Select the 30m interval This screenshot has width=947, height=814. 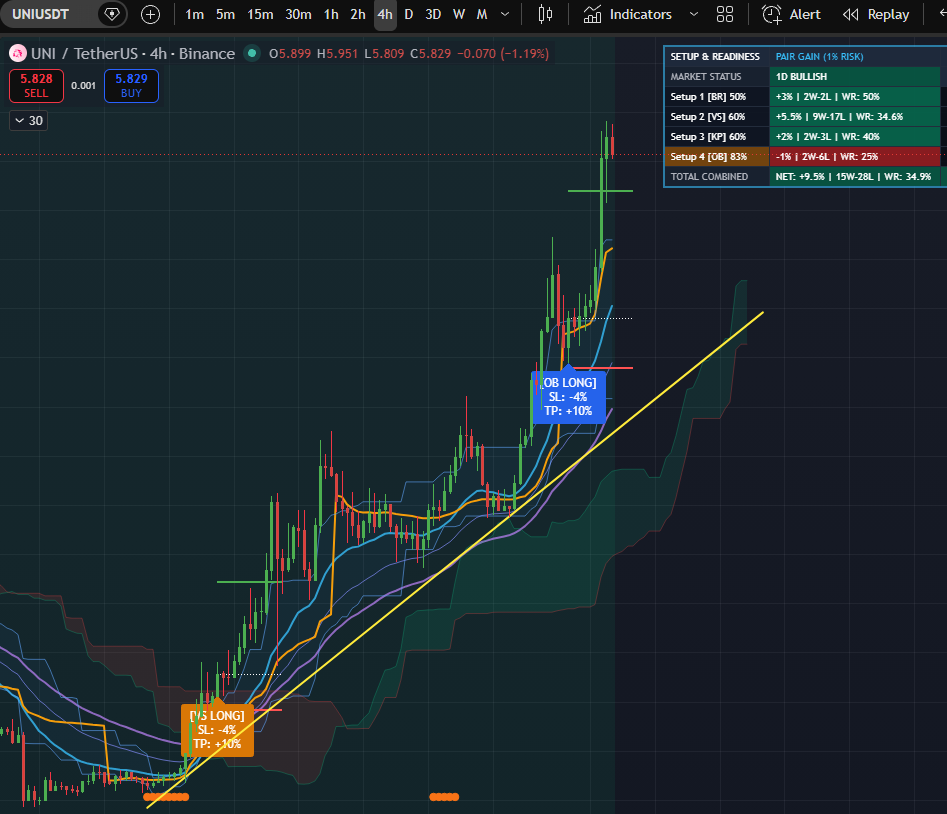(x=298, y=14)
